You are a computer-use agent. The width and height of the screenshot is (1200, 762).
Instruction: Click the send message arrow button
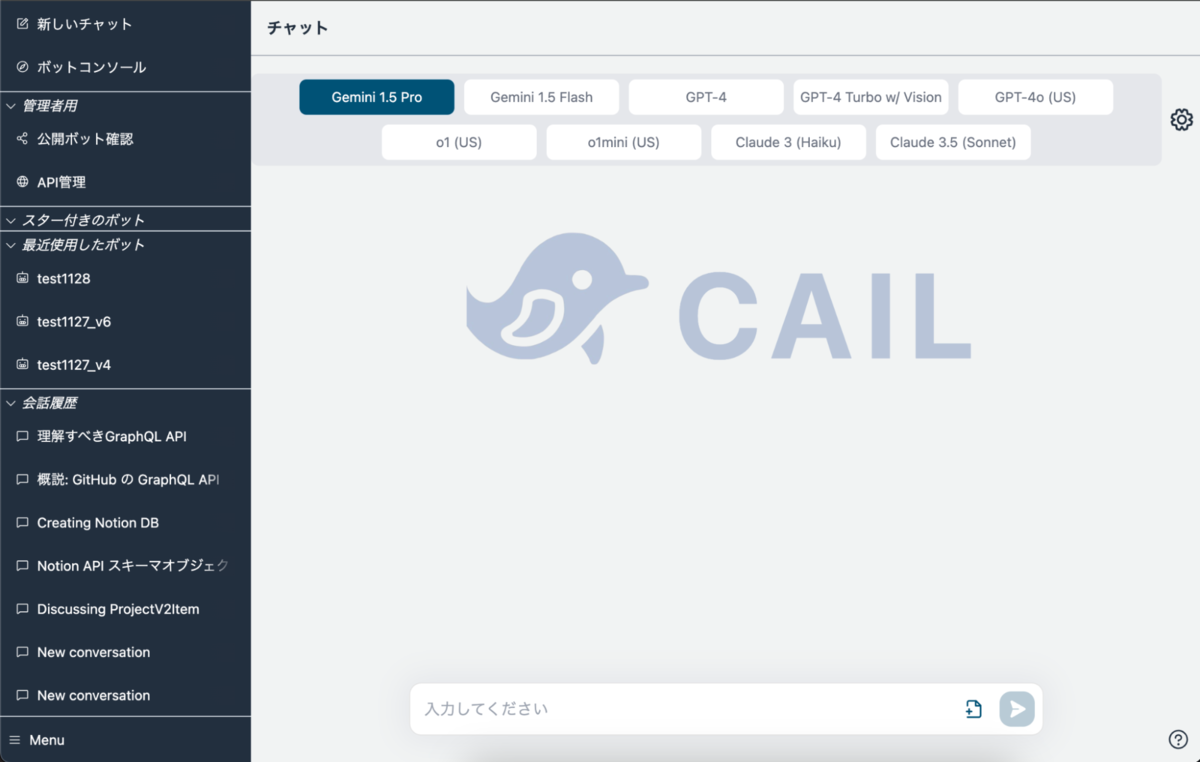pos(1017,709)
